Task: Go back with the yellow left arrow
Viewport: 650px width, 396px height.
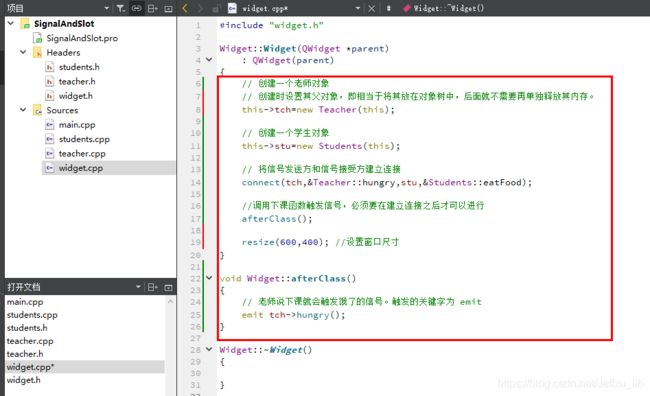Action: click(185, 8)
